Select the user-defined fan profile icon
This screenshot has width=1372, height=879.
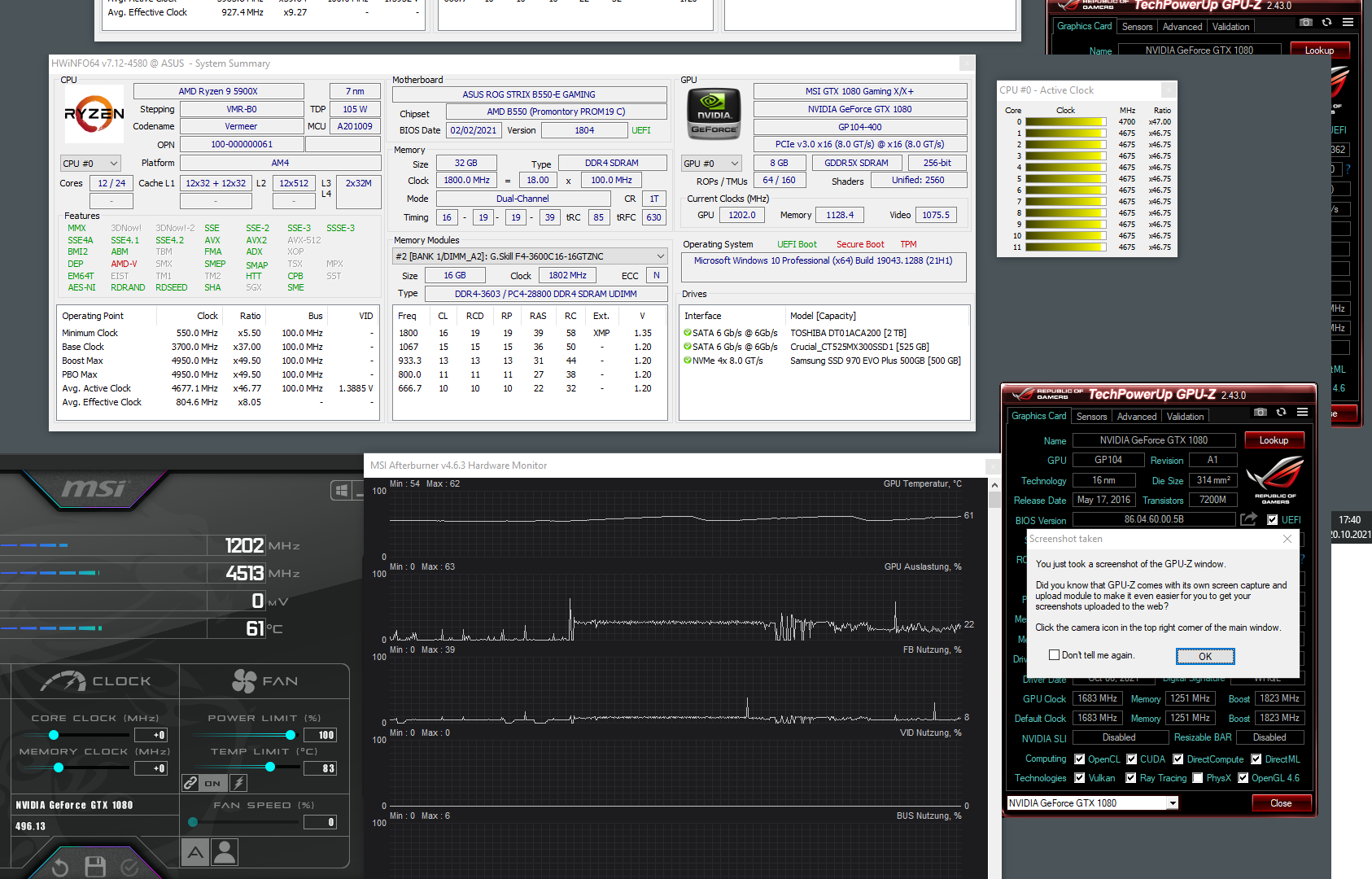[225, 852]
